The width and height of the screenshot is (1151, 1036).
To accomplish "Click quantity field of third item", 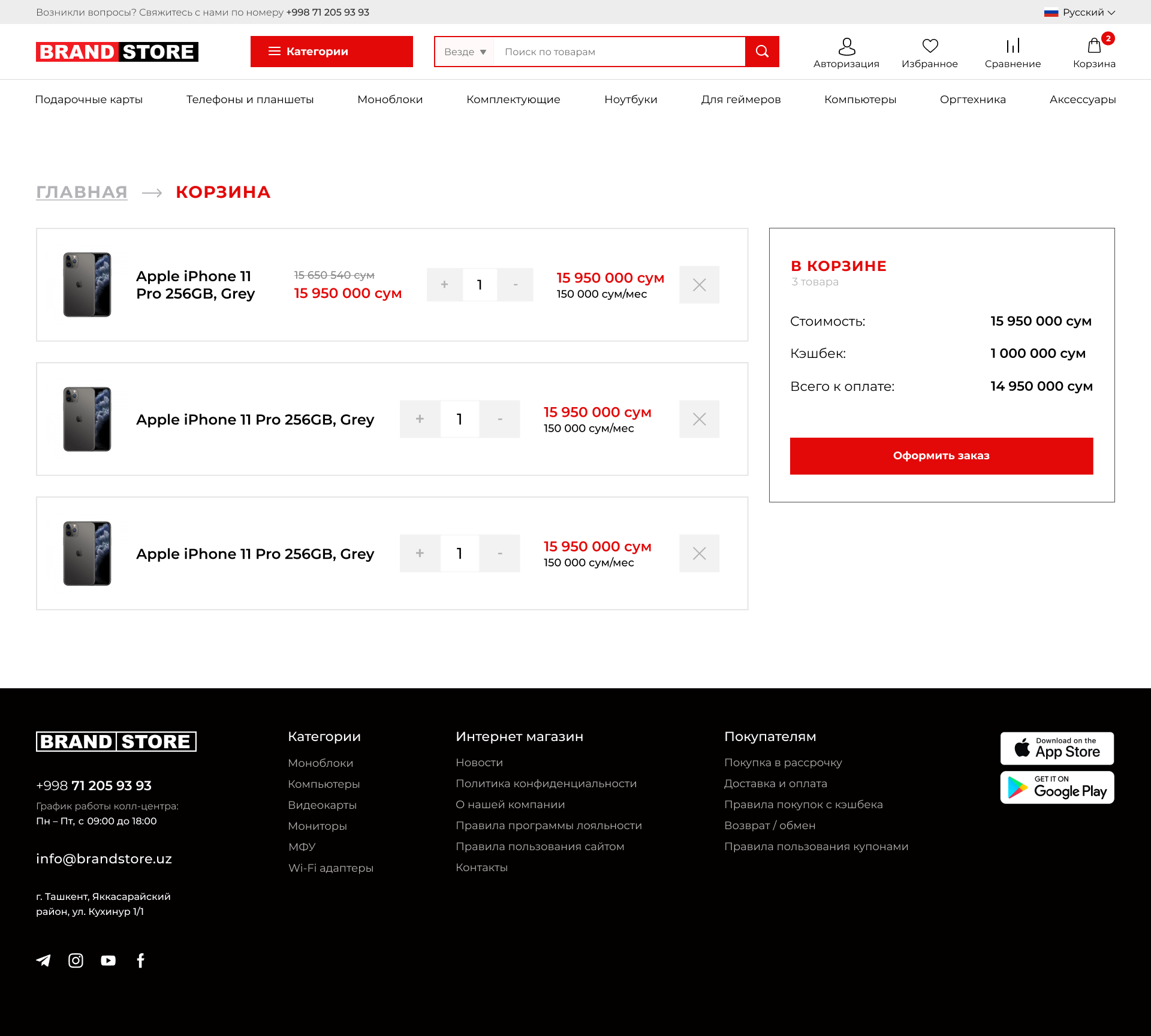I will 460,553.
